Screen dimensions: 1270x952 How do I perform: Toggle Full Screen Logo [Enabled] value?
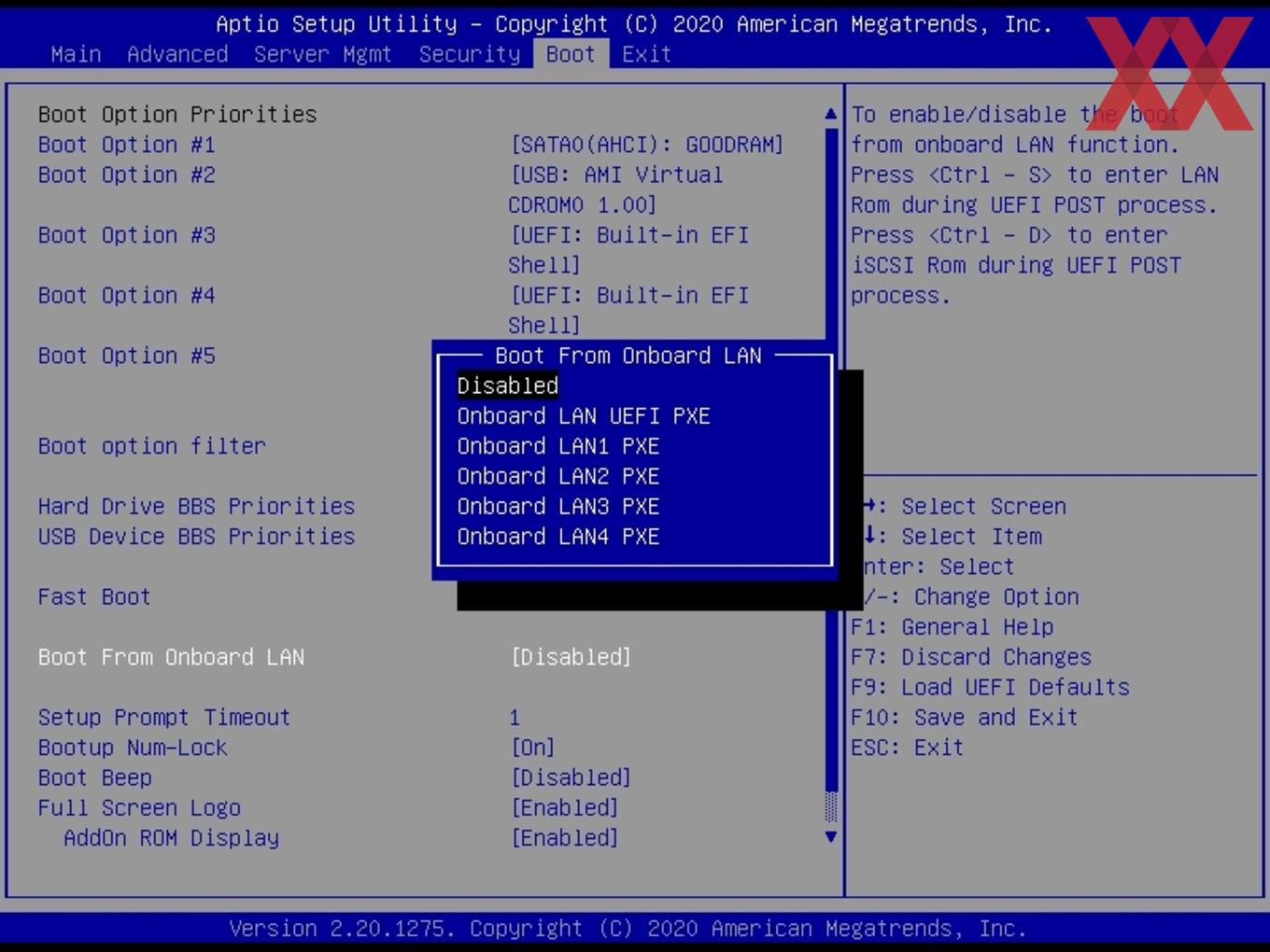[x=565, y=808]
